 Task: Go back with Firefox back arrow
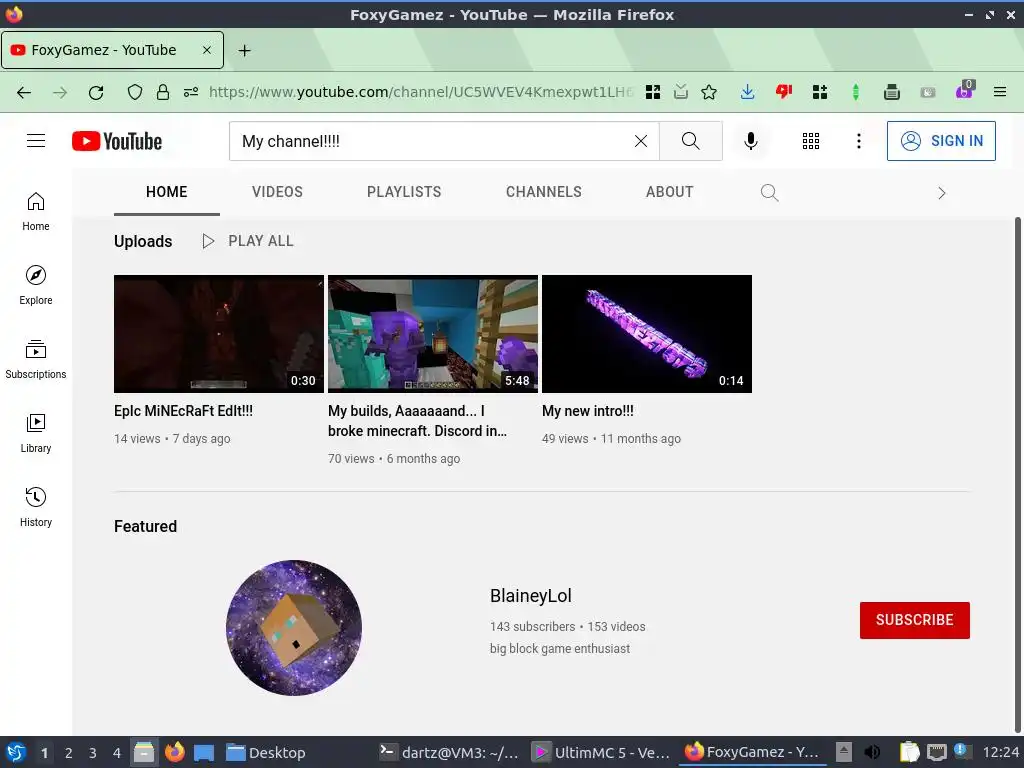coord(24,93)
